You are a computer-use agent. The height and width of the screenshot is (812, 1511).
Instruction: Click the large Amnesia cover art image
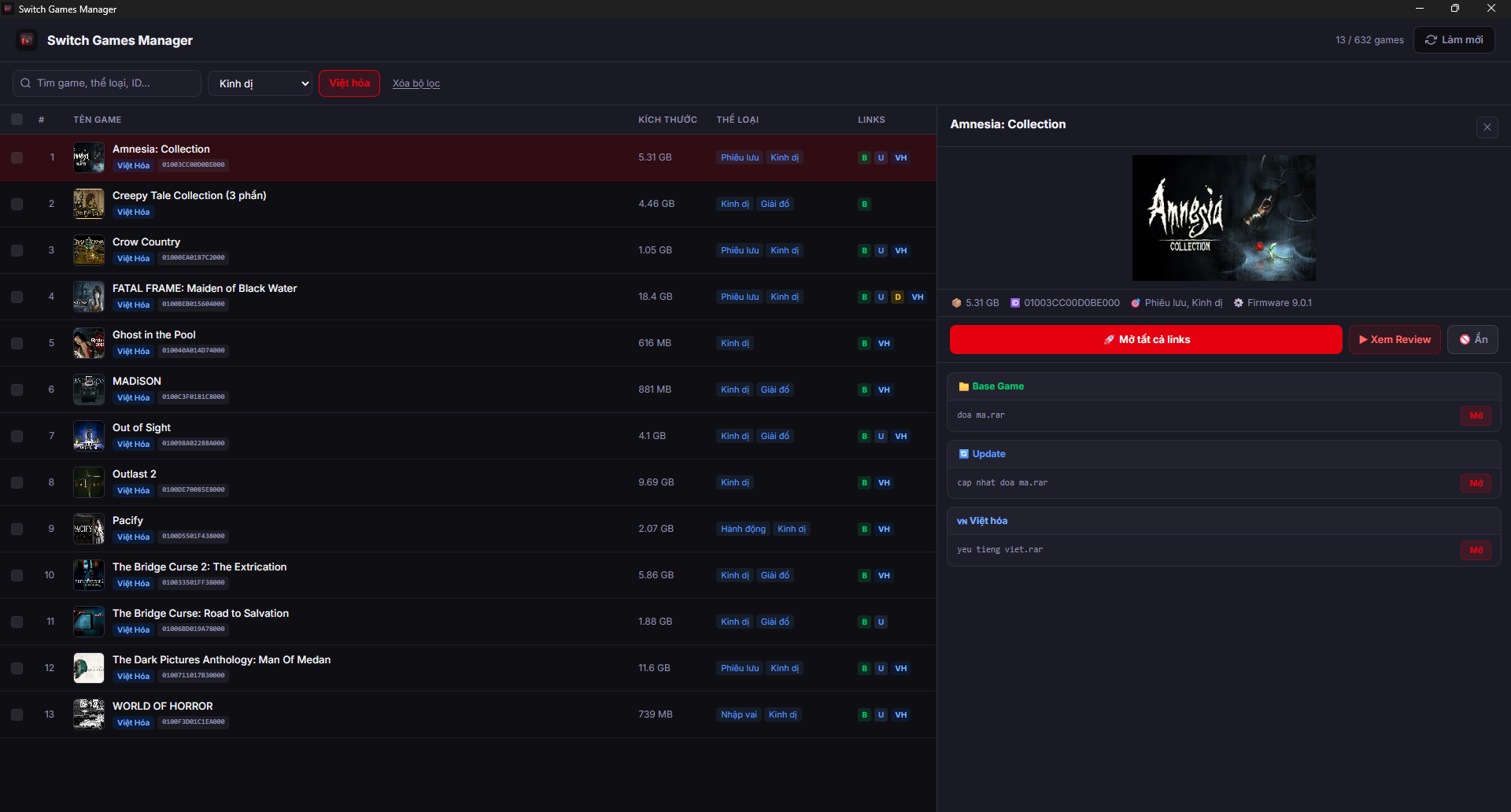[1224, 218]
